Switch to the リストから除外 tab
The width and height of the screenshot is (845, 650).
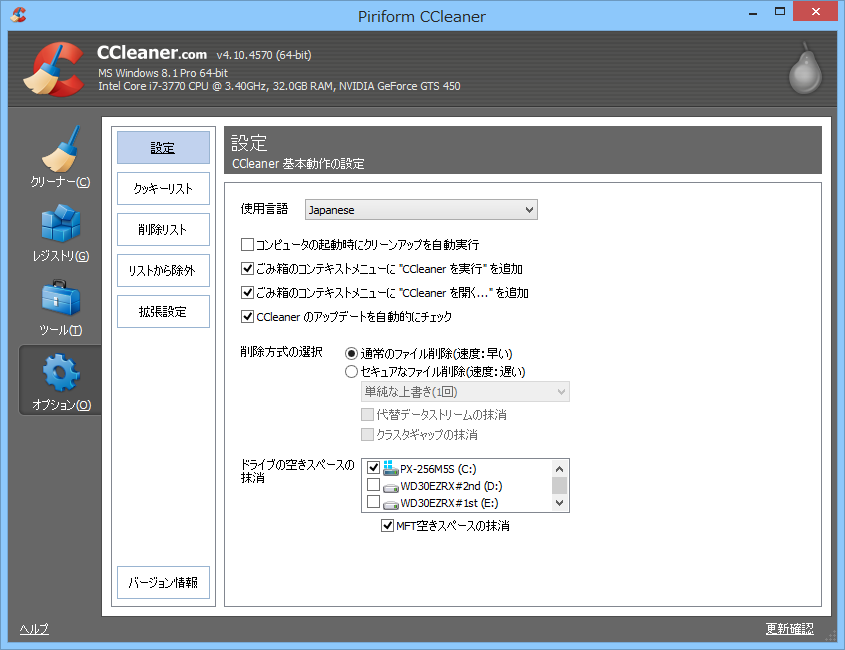(163, 271)
